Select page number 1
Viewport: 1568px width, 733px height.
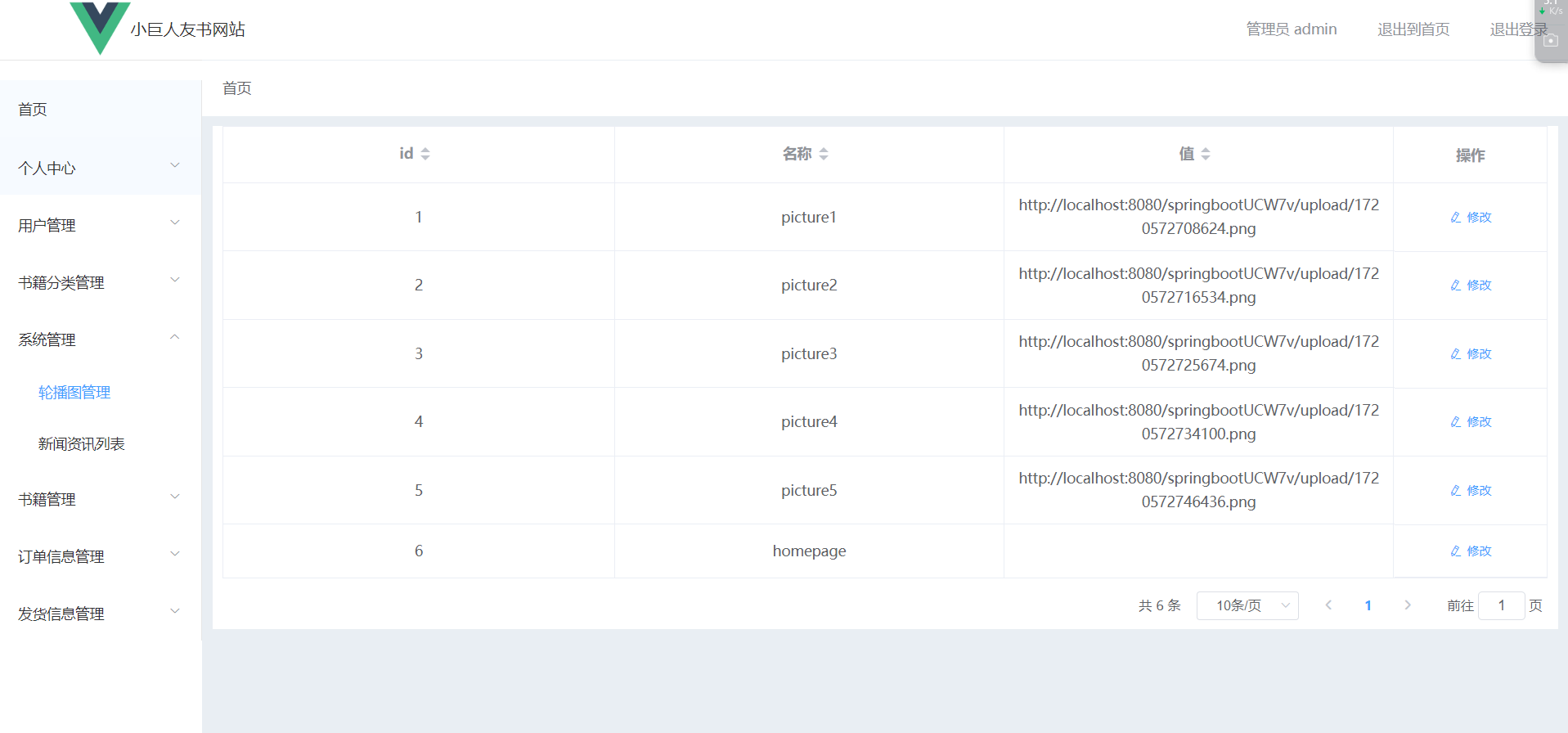(x=1368, y=605)
